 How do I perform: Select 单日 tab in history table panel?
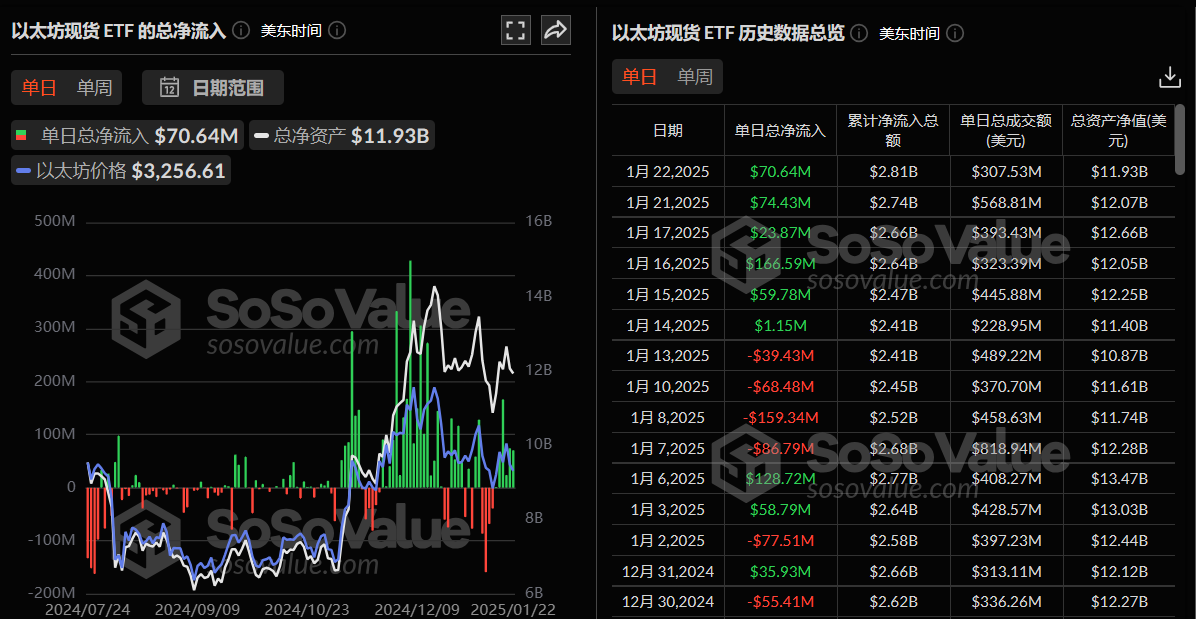(x=640, y=76)
